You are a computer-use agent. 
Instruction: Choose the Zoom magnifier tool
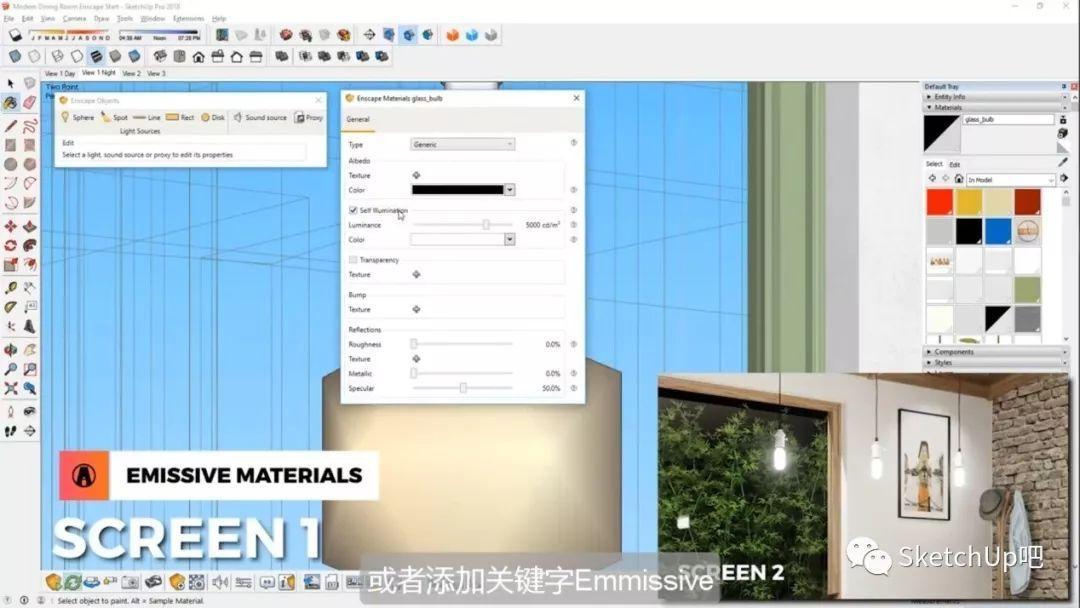(10, 369)
